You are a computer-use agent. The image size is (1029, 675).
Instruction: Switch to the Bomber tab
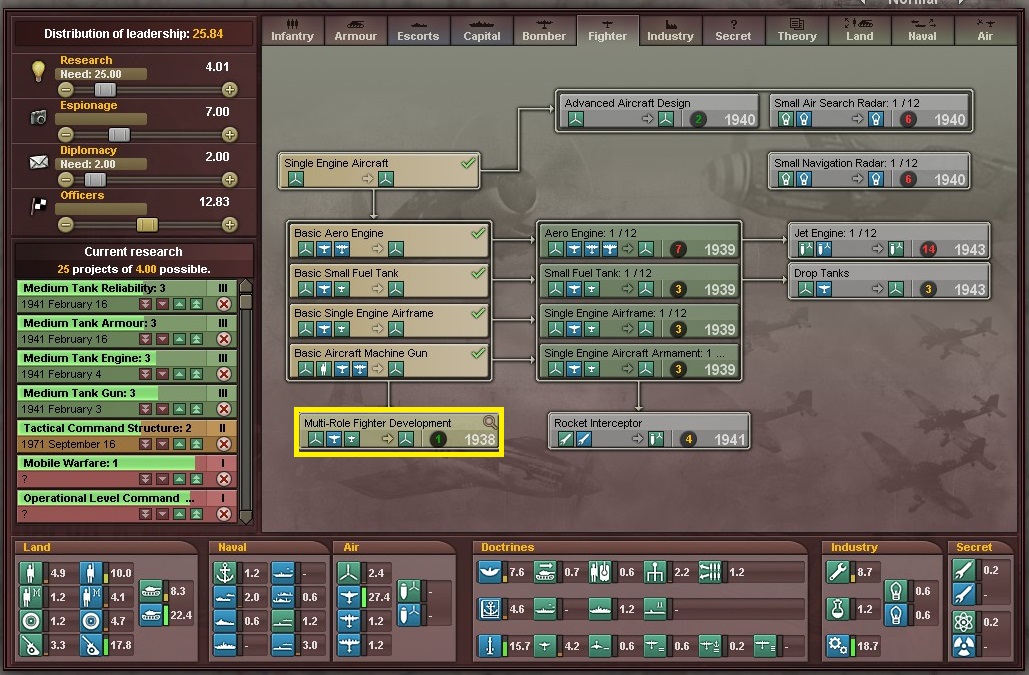tap(544, 30)
